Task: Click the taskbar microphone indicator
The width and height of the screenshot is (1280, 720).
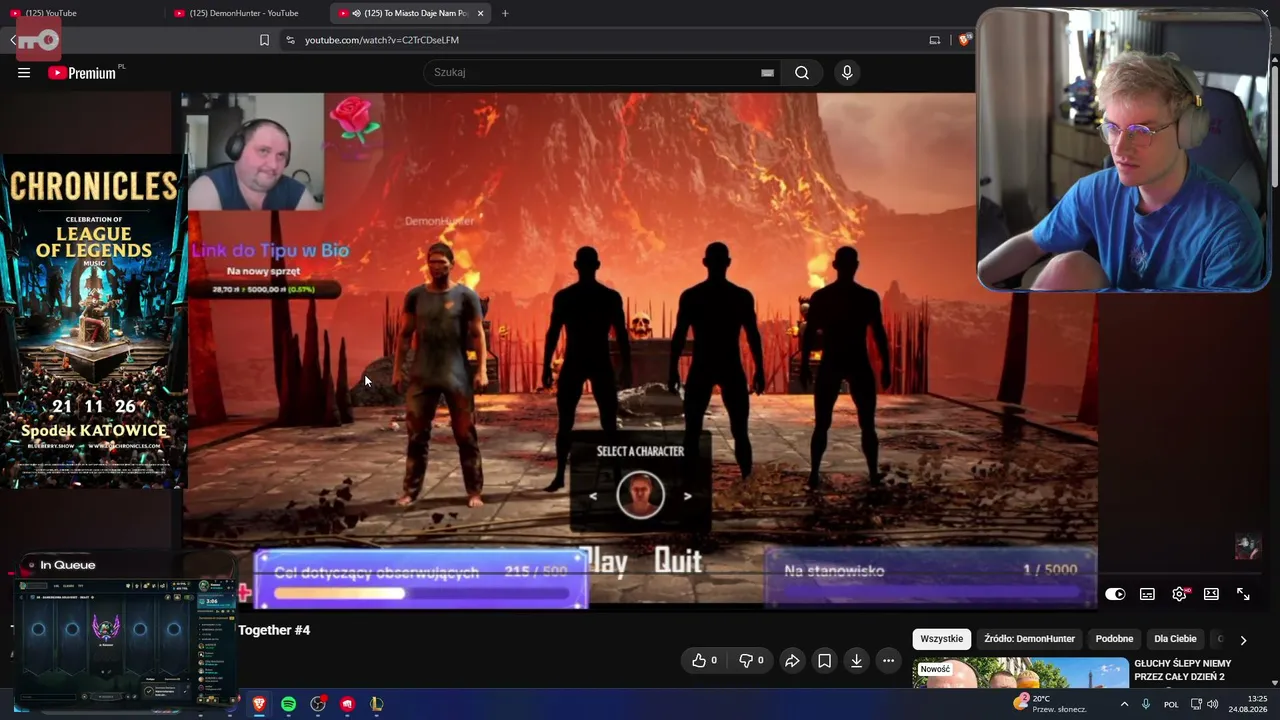Action: pyautogui.click(x=1146, y=704)
